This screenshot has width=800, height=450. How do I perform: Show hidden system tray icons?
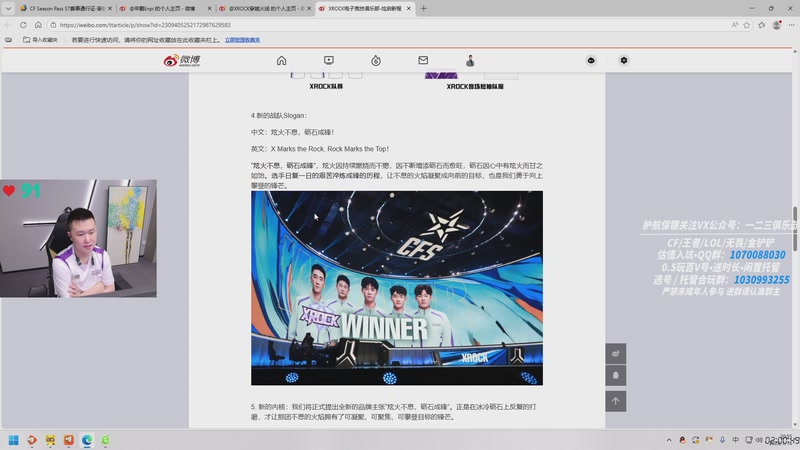pos(669,440)
